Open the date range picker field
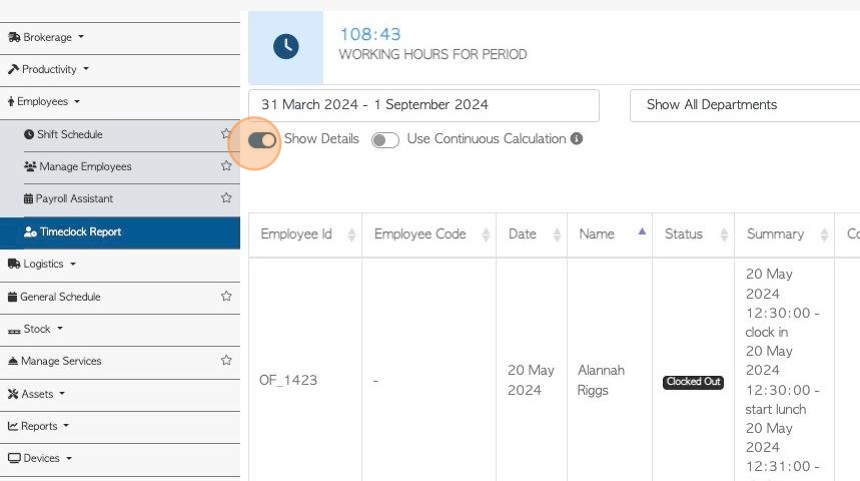The width and height of the screenshot is (860, 481). 423,105
